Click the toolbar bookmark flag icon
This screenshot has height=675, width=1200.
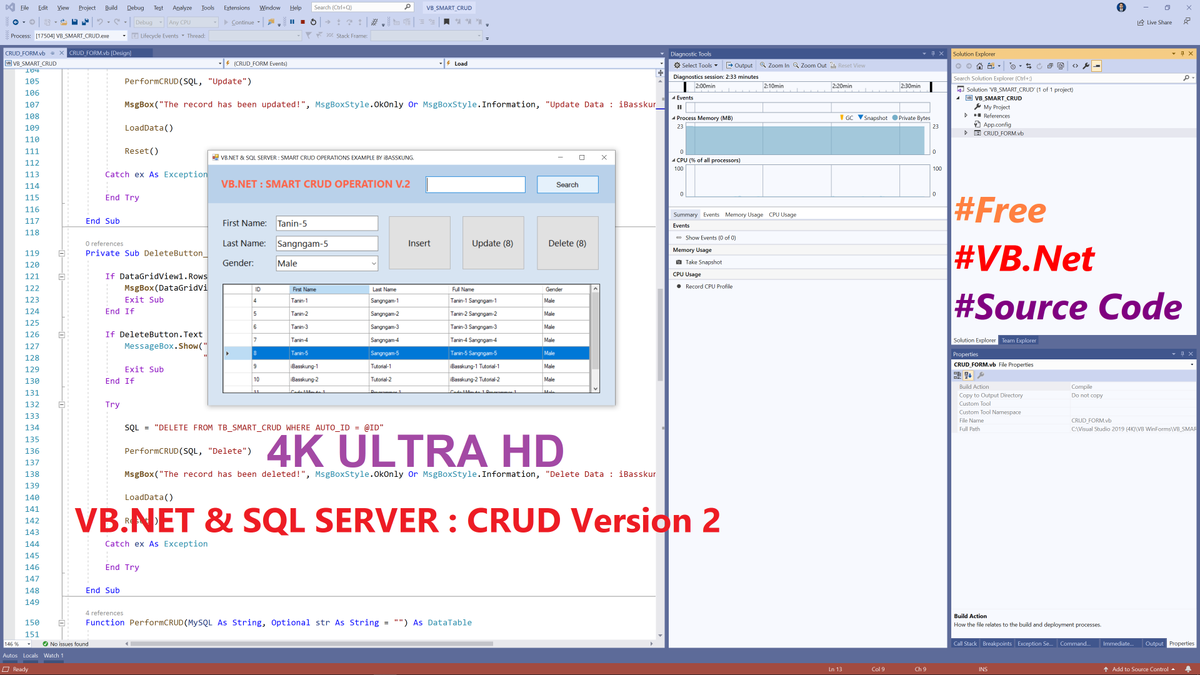click(446, 22)
